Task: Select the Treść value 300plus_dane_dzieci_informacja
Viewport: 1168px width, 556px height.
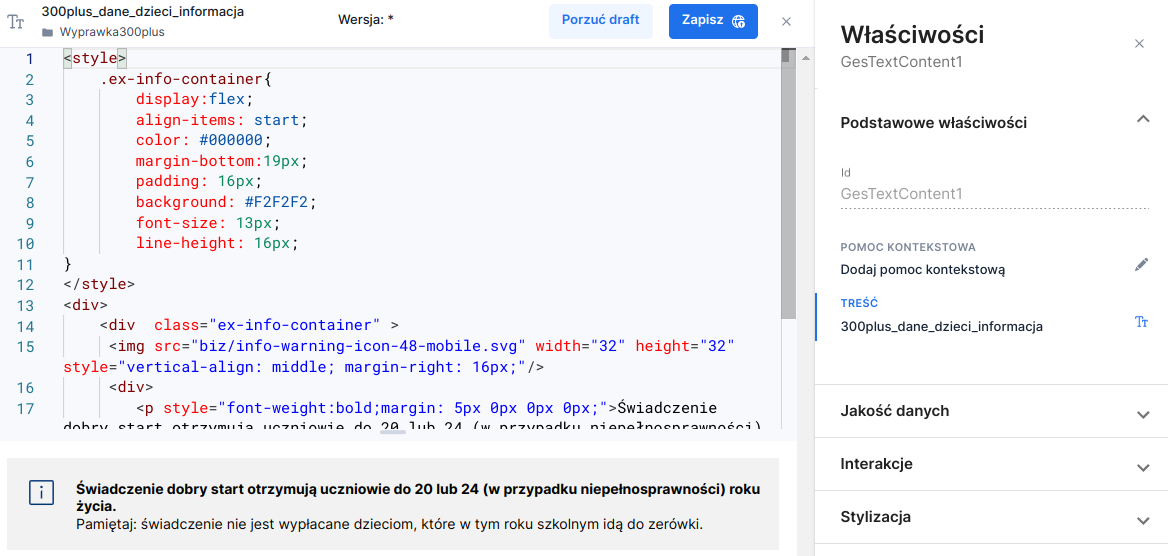Action: click(x=941, y=327)
